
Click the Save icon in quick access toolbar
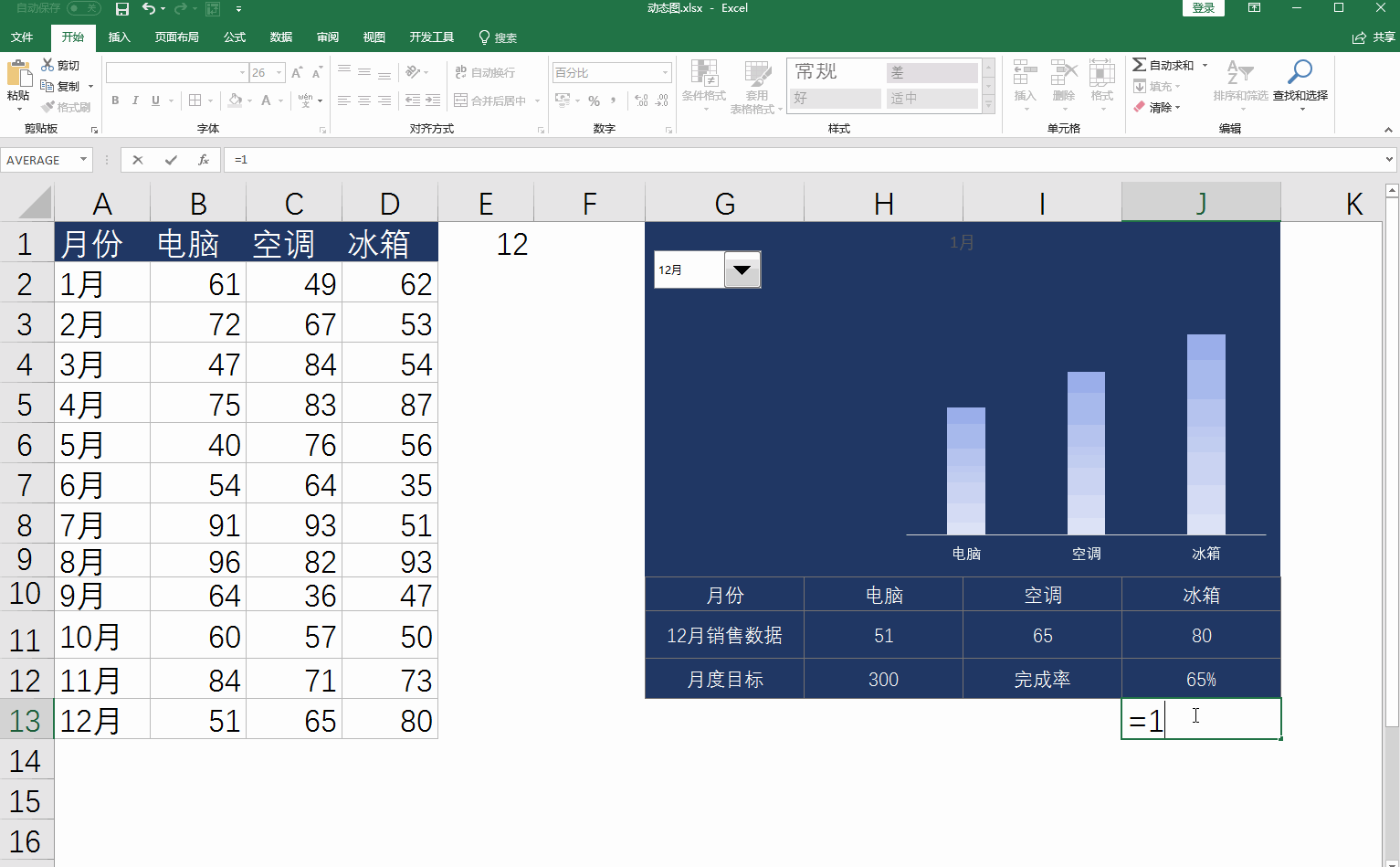click(122, 9)
